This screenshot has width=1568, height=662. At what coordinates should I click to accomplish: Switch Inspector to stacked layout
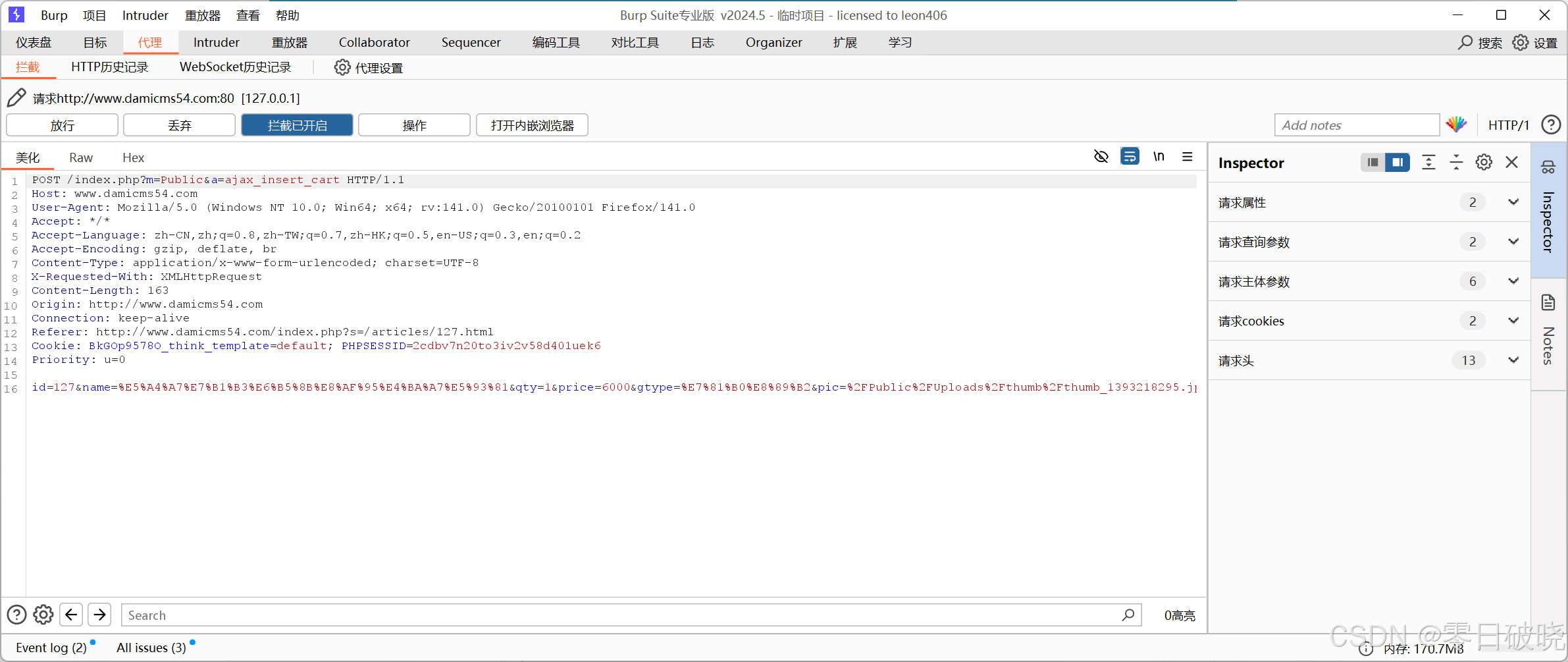pyautogui.click(x=1398, y=162)
